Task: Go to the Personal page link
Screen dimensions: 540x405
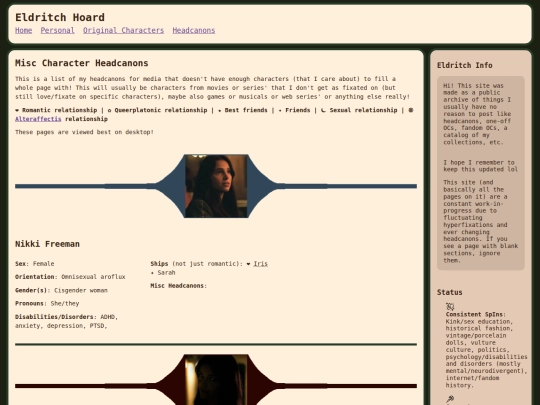Action: click(x=58, y=30)
